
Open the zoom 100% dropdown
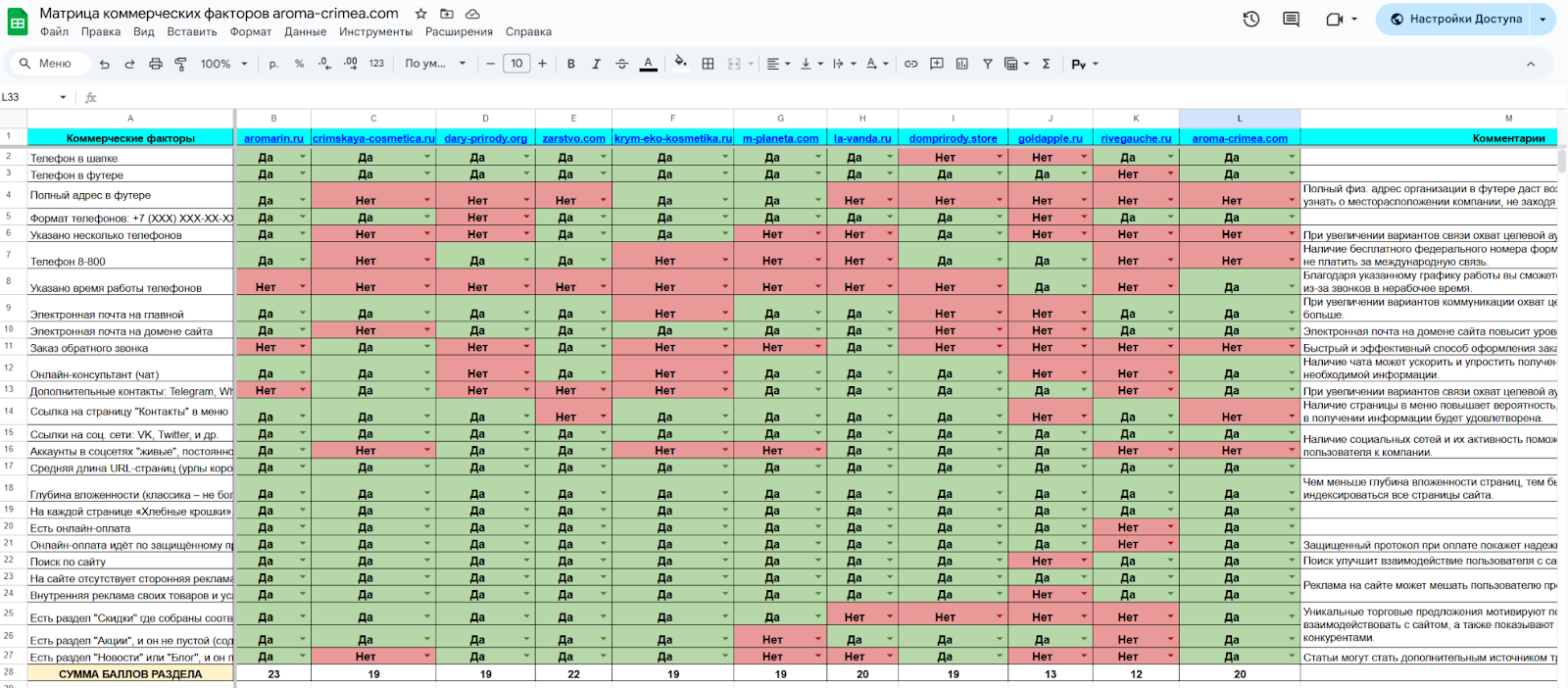(222, 64)
